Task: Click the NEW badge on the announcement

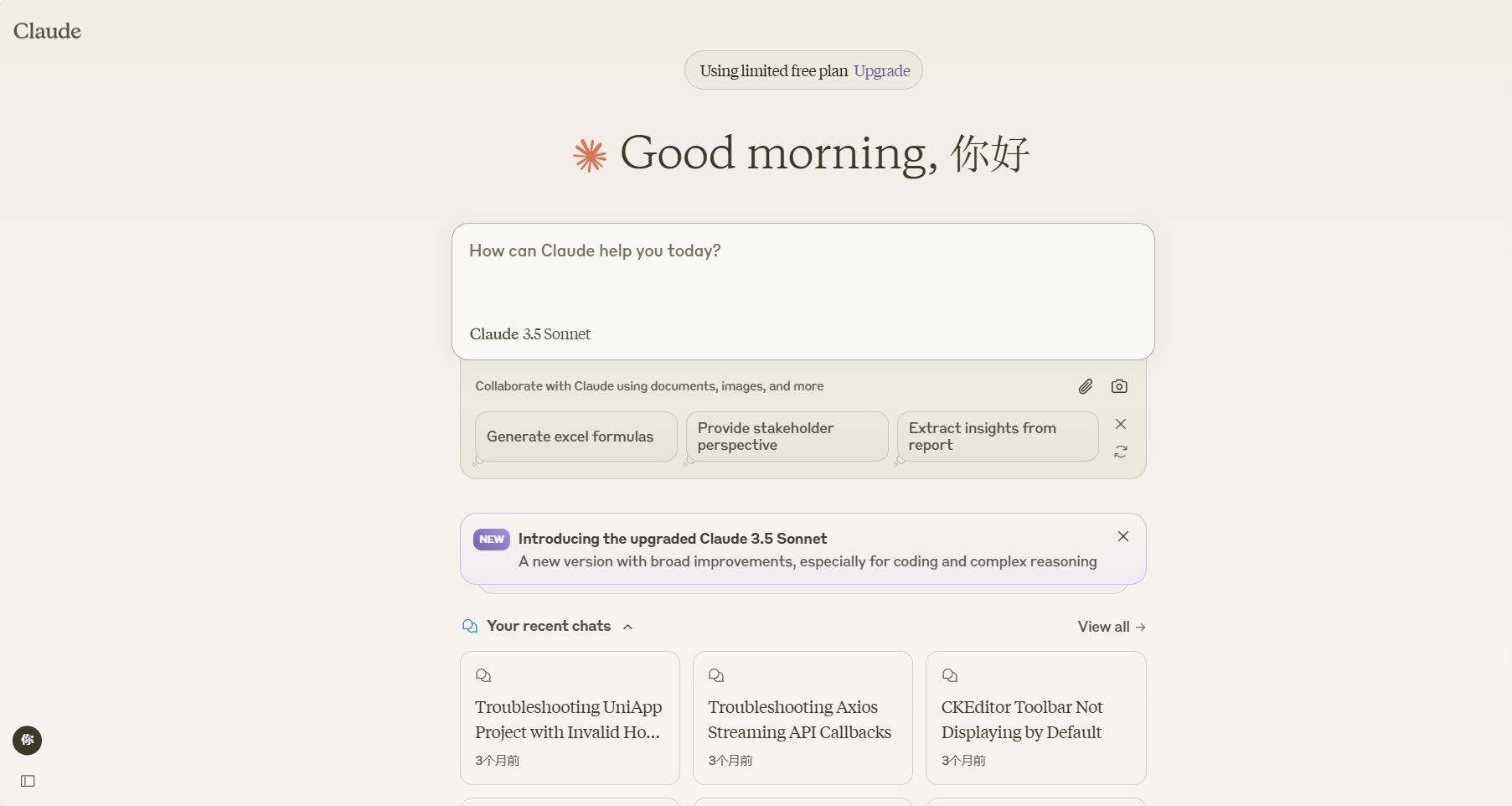Action: (492, 539)
